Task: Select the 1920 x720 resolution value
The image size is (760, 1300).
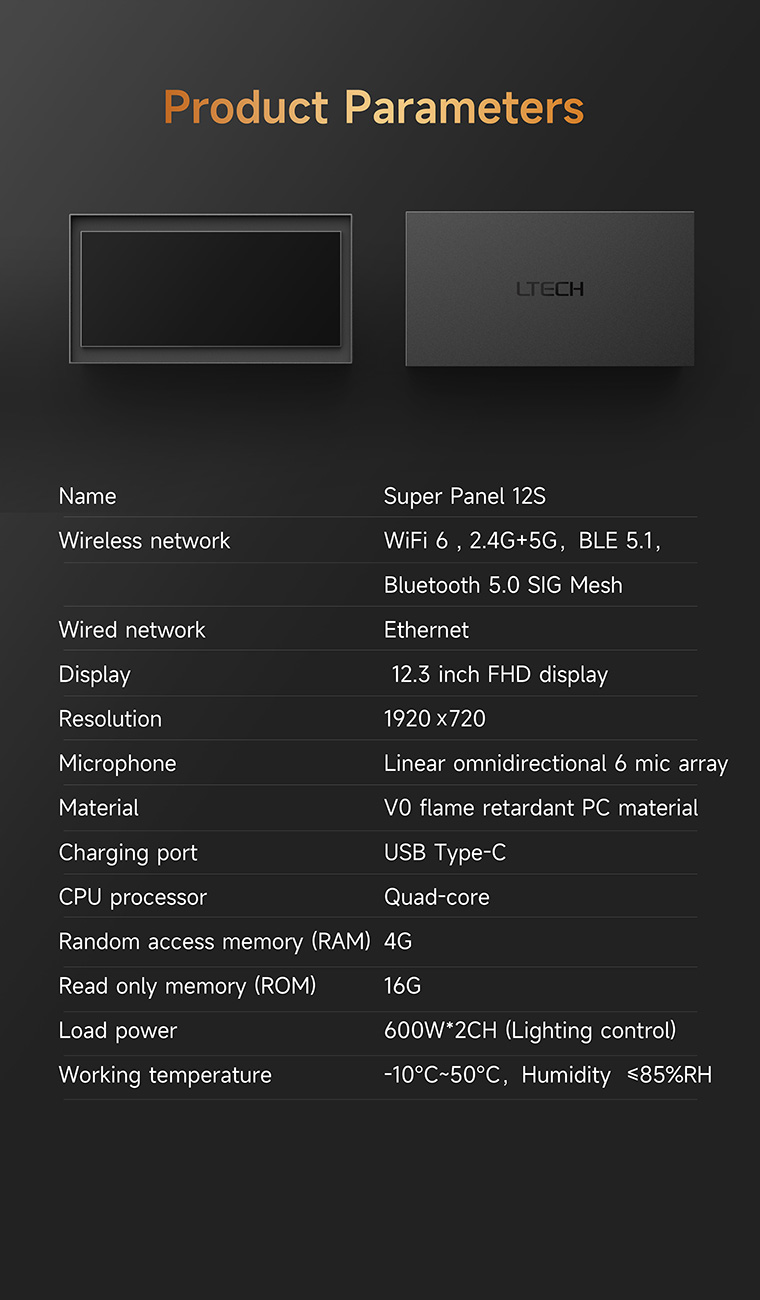Action: (435, 719)
